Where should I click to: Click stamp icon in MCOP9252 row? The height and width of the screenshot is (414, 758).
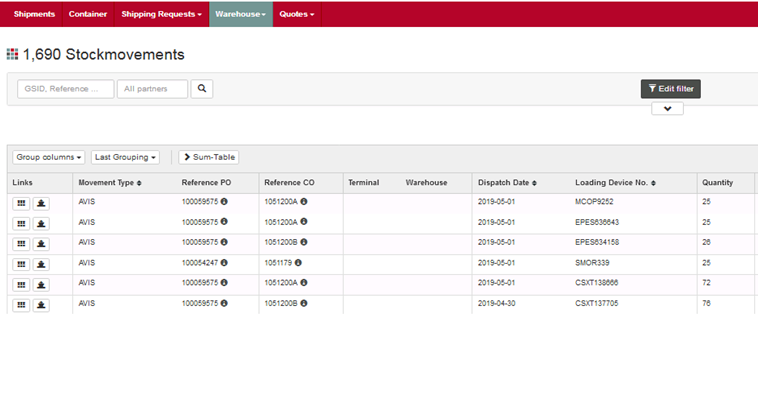[x=41, y=204]
